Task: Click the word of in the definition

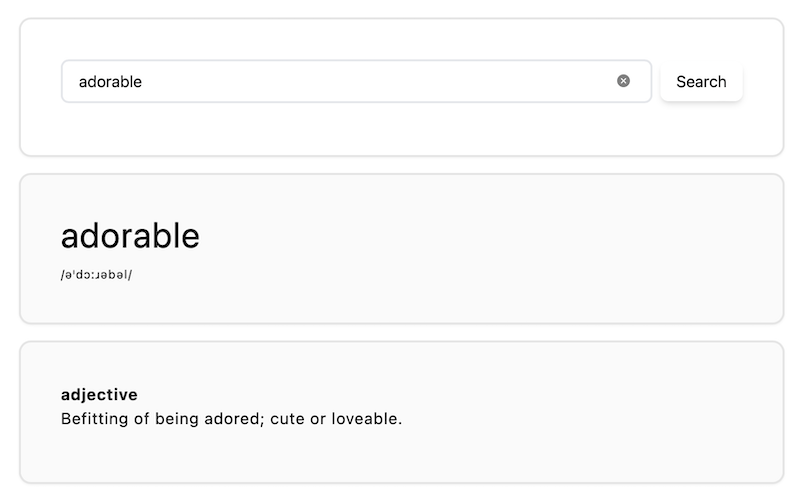Action: [141, 419]
